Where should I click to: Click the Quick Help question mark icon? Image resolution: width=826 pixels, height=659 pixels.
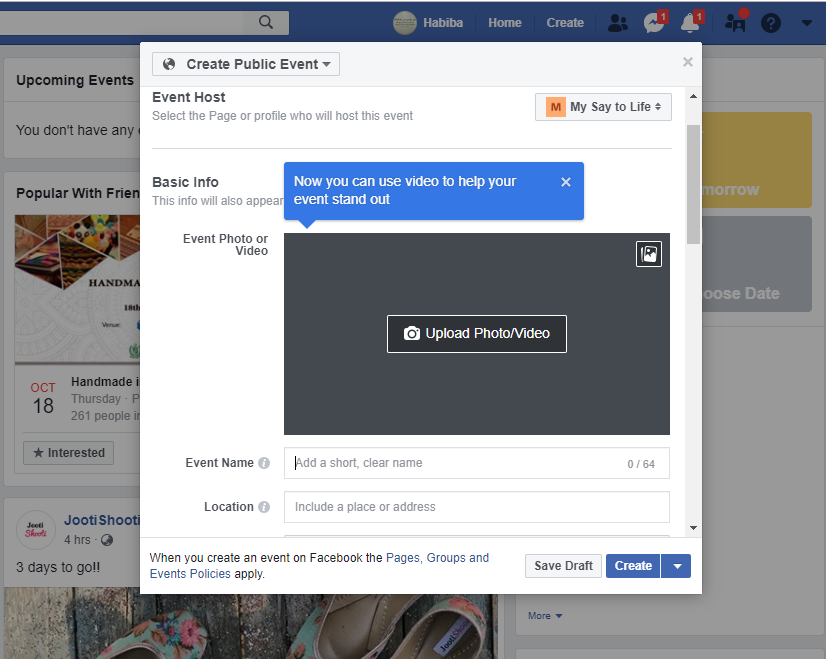[770, 23]
